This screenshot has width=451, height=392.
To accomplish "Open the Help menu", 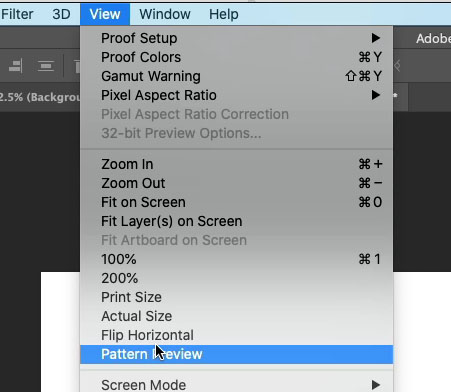I will 224,14.
